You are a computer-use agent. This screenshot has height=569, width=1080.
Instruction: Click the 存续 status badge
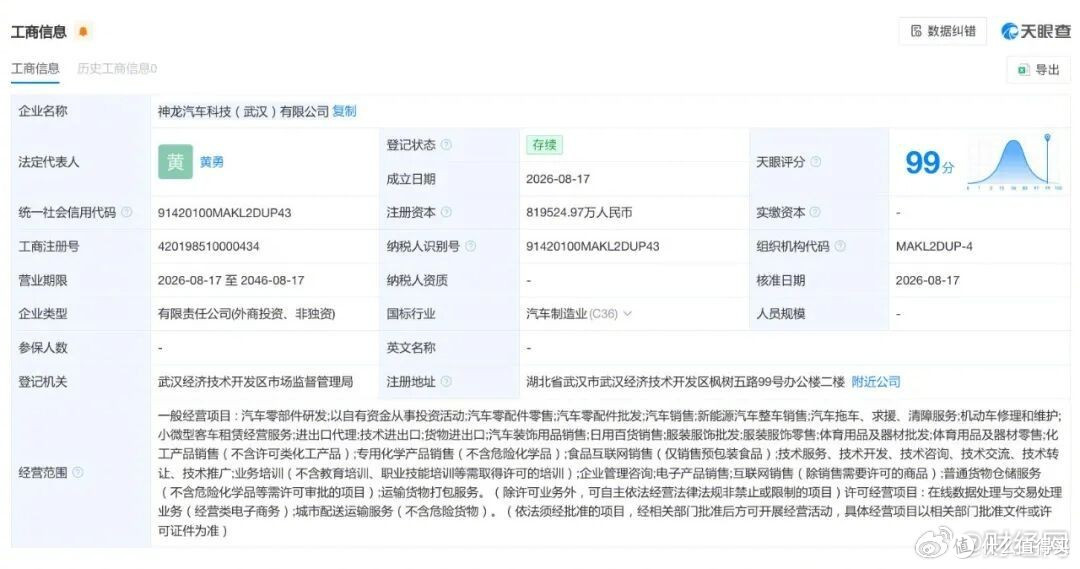544,145
